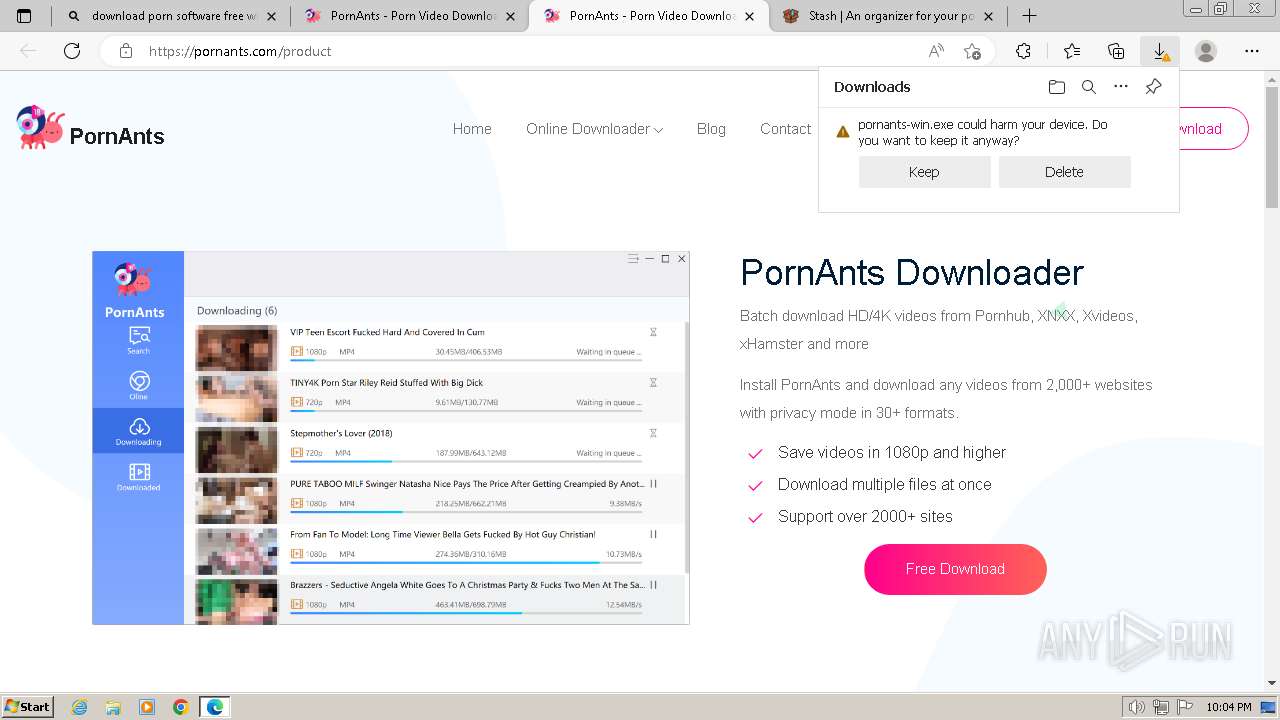Click the pink Free Download button
This screenshot has width=1280, height=720.
pyautogui.click(x=955, y=569)
